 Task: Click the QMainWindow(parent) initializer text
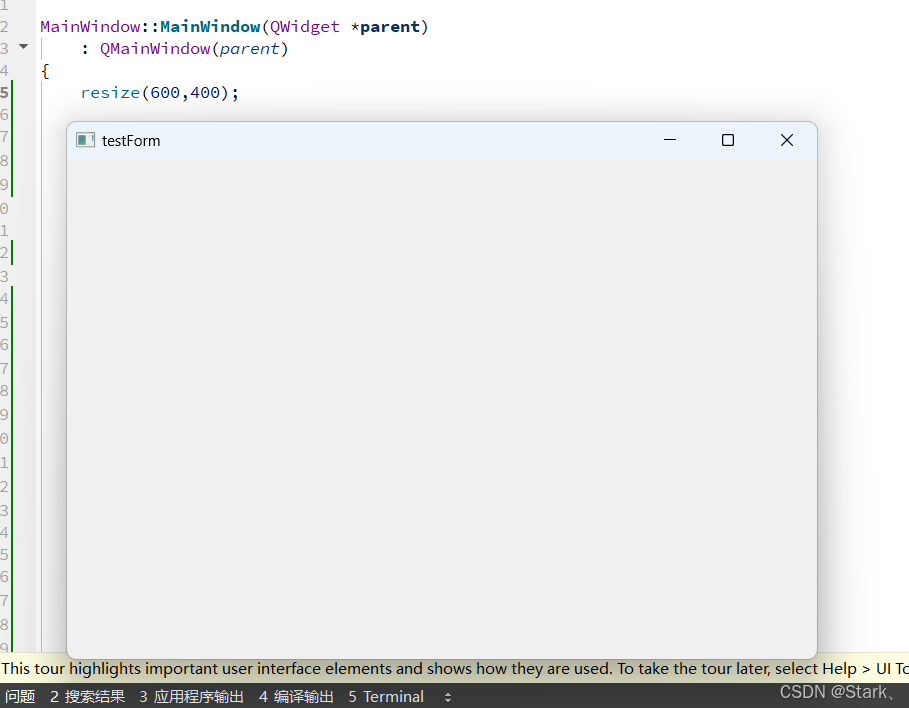click(x=194, y=49)
